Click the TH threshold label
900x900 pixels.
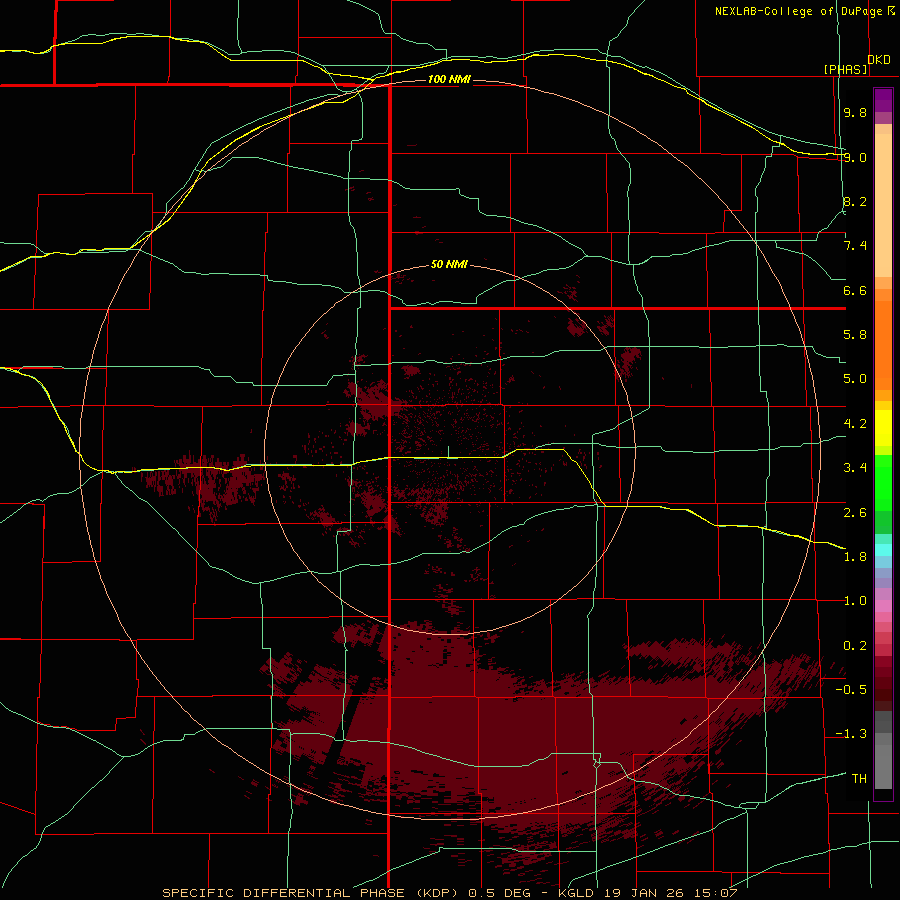click(859, 779)
